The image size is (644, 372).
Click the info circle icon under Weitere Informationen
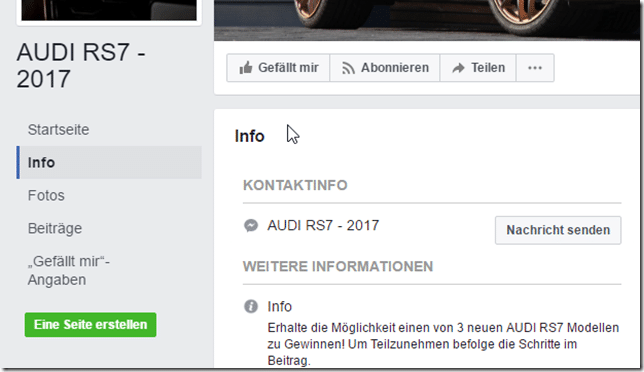(251, 306)
